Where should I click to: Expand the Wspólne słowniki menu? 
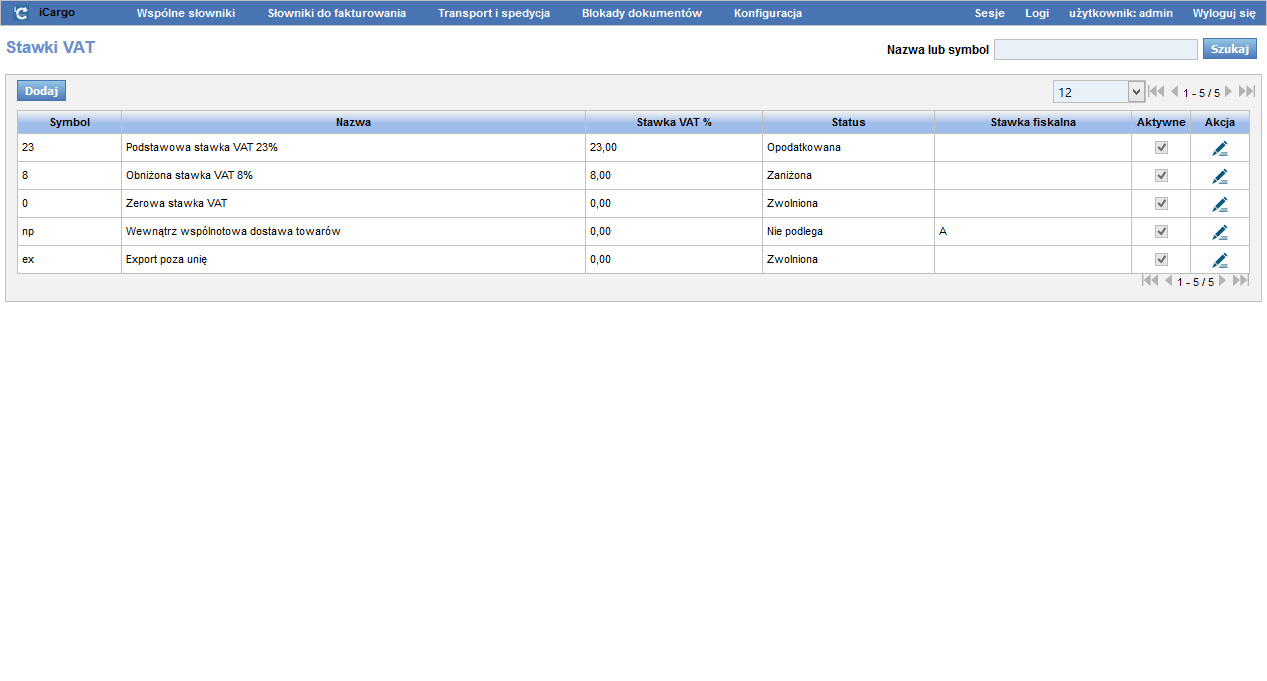(185, 13)
